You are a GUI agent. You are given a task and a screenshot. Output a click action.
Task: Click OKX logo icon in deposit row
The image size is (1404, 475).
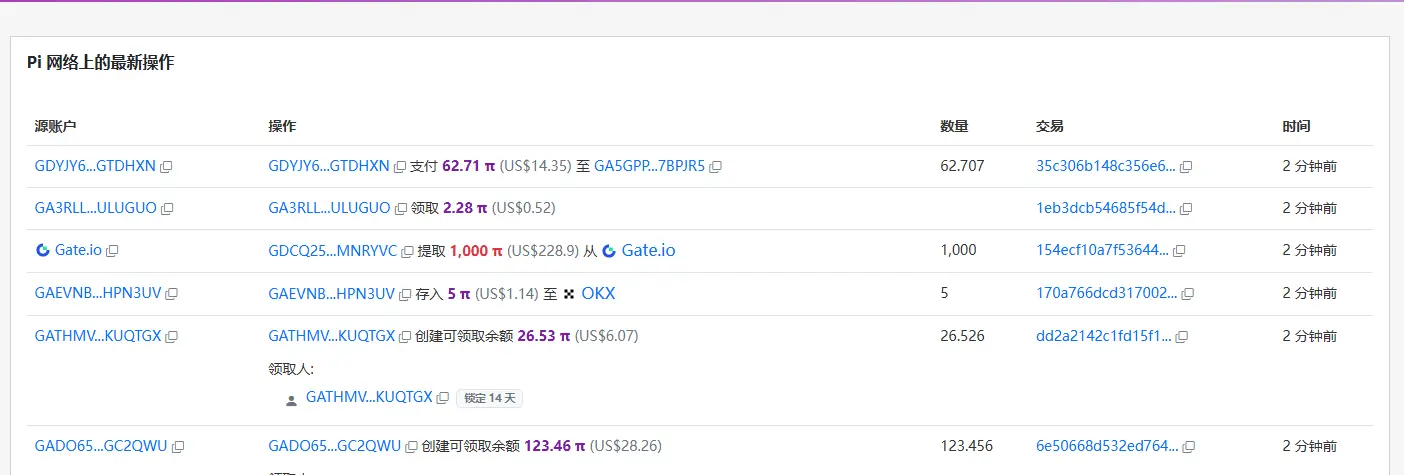pyautogui.click(x=570, y=294)
